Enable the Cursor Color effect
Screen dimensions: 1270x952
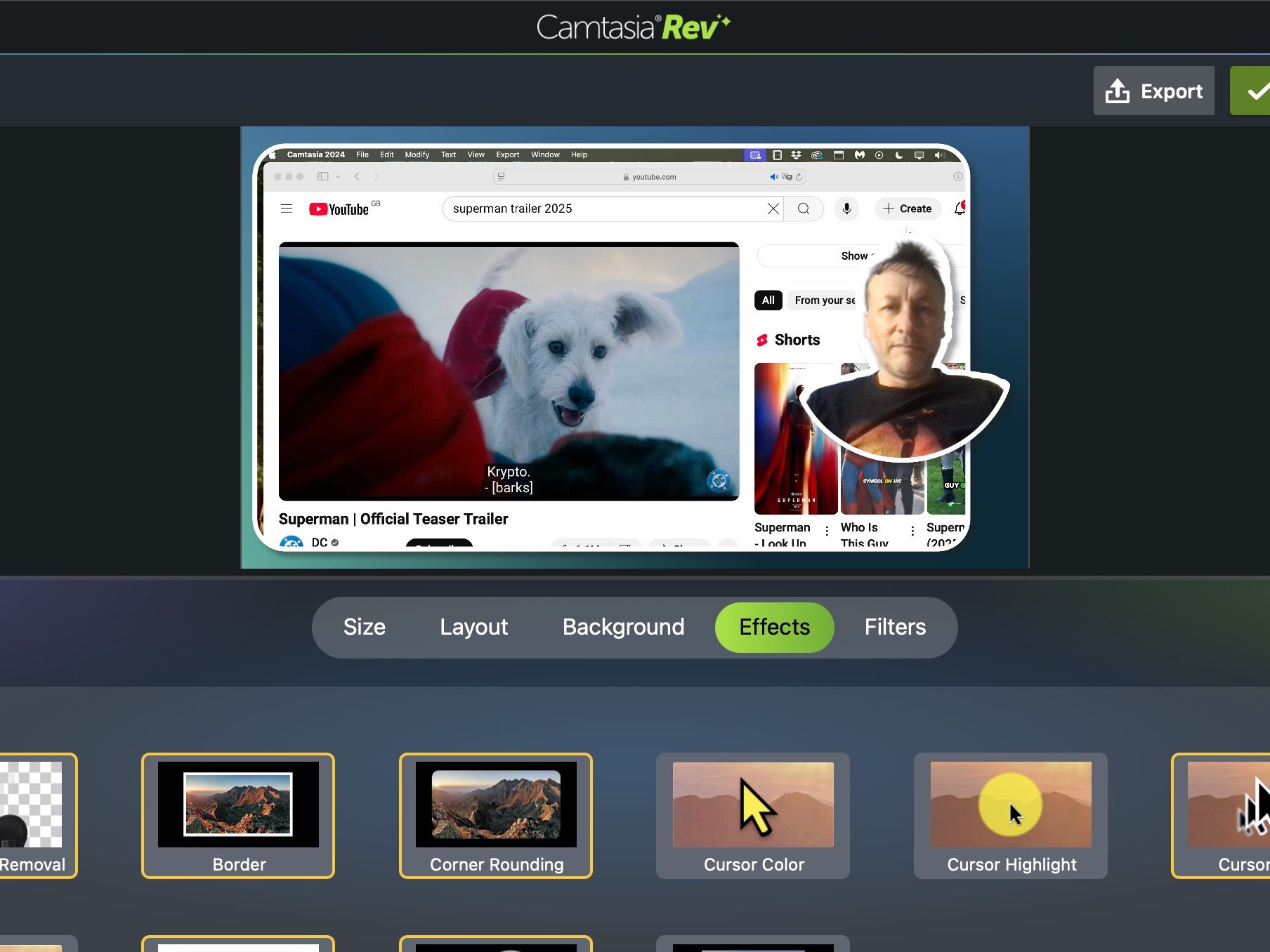753,816
